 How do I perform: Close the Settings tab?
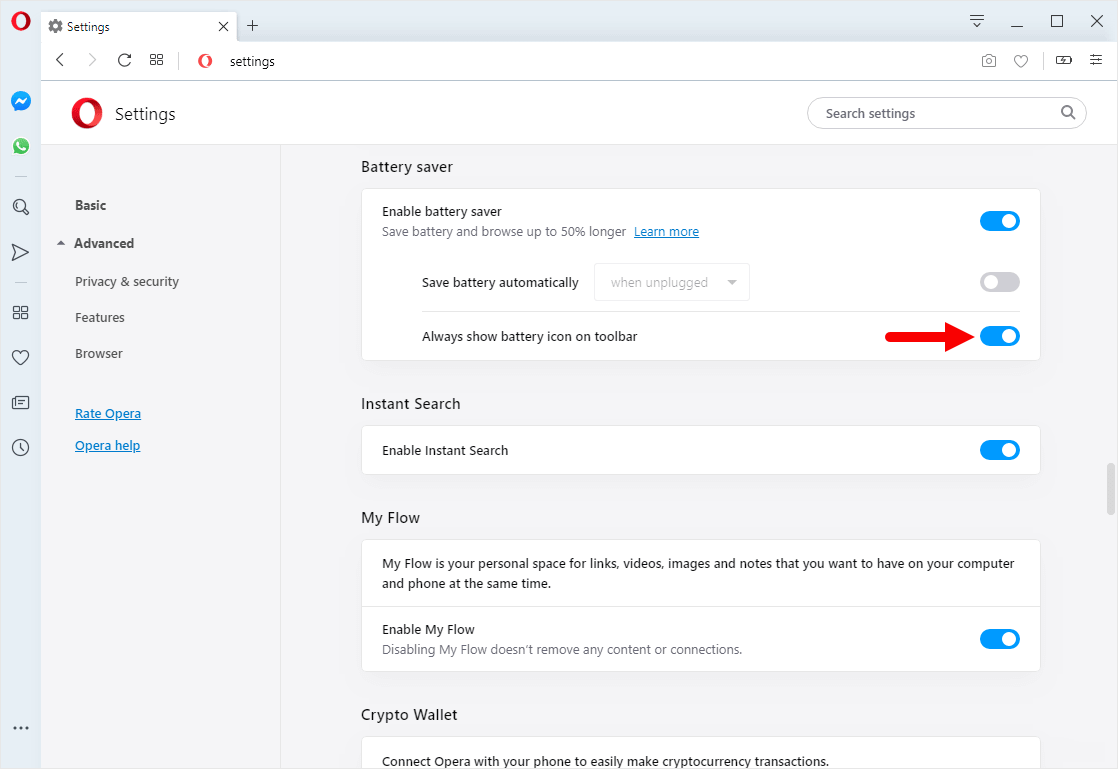(223, 26)
